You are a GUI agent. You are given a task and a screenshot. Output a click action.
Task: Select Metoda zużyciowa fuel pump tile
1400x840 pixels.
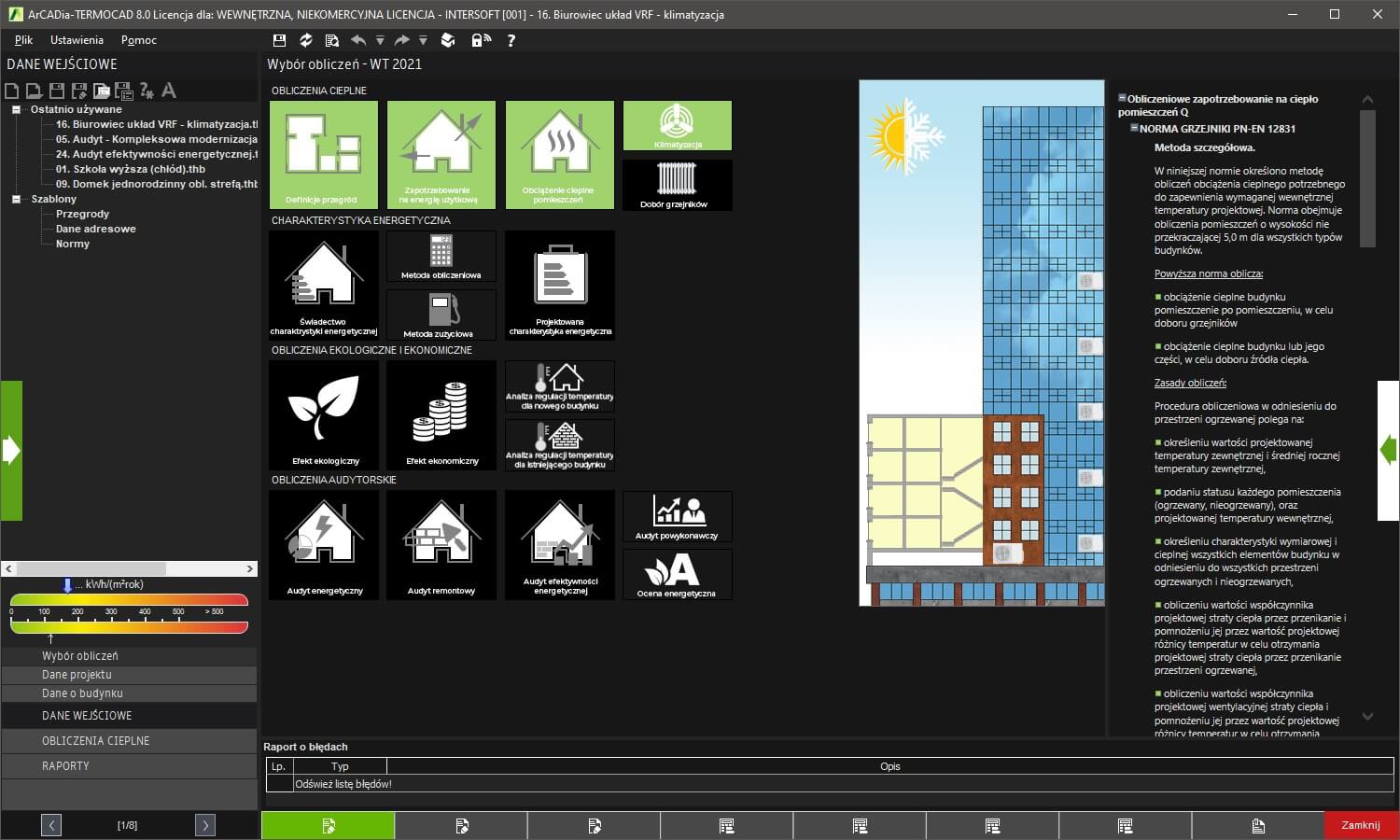click(x=441, y=315)
